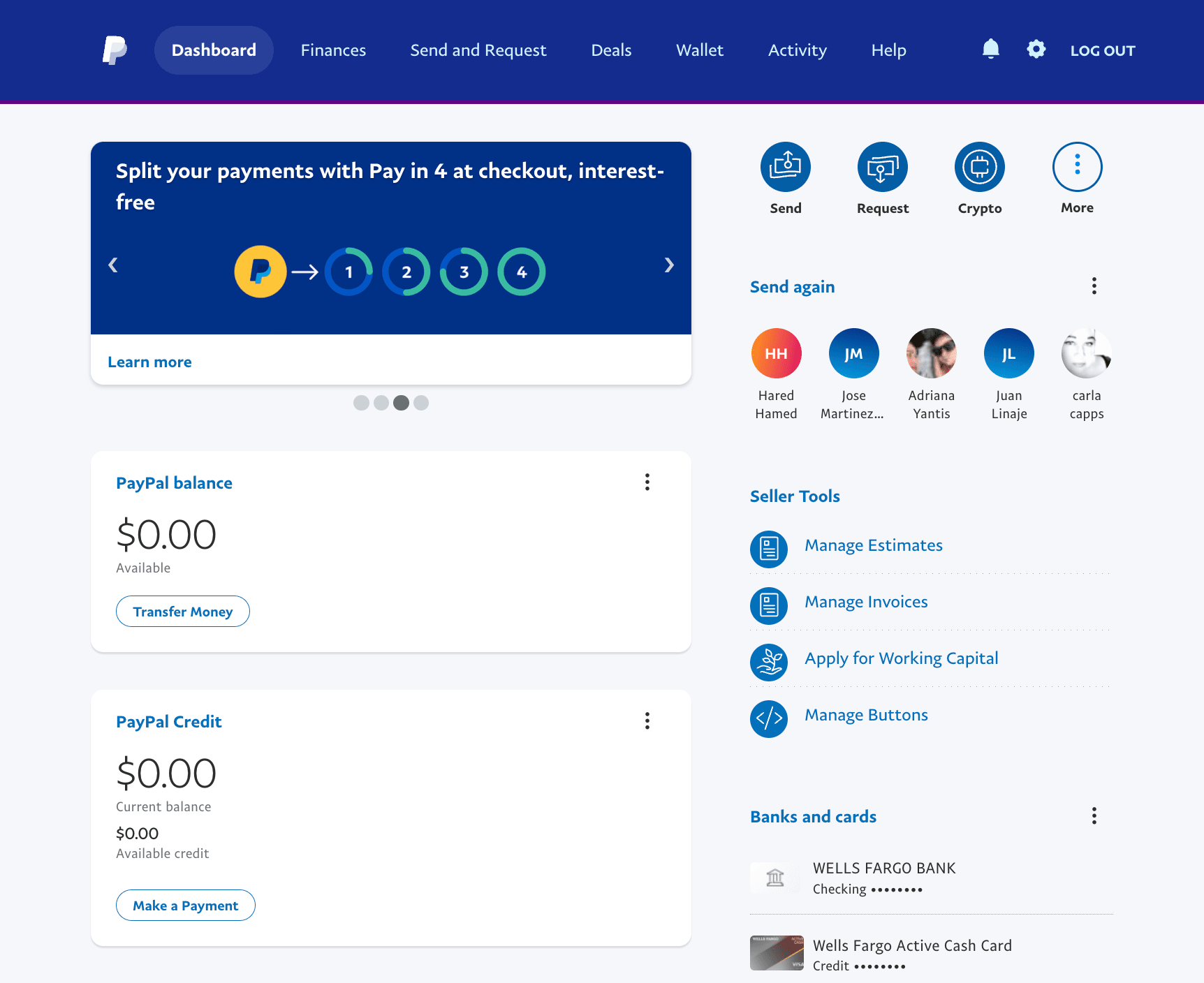Select the fourth carousel dot
Viewport: 1204px width, 983px height.
(421, 403)
